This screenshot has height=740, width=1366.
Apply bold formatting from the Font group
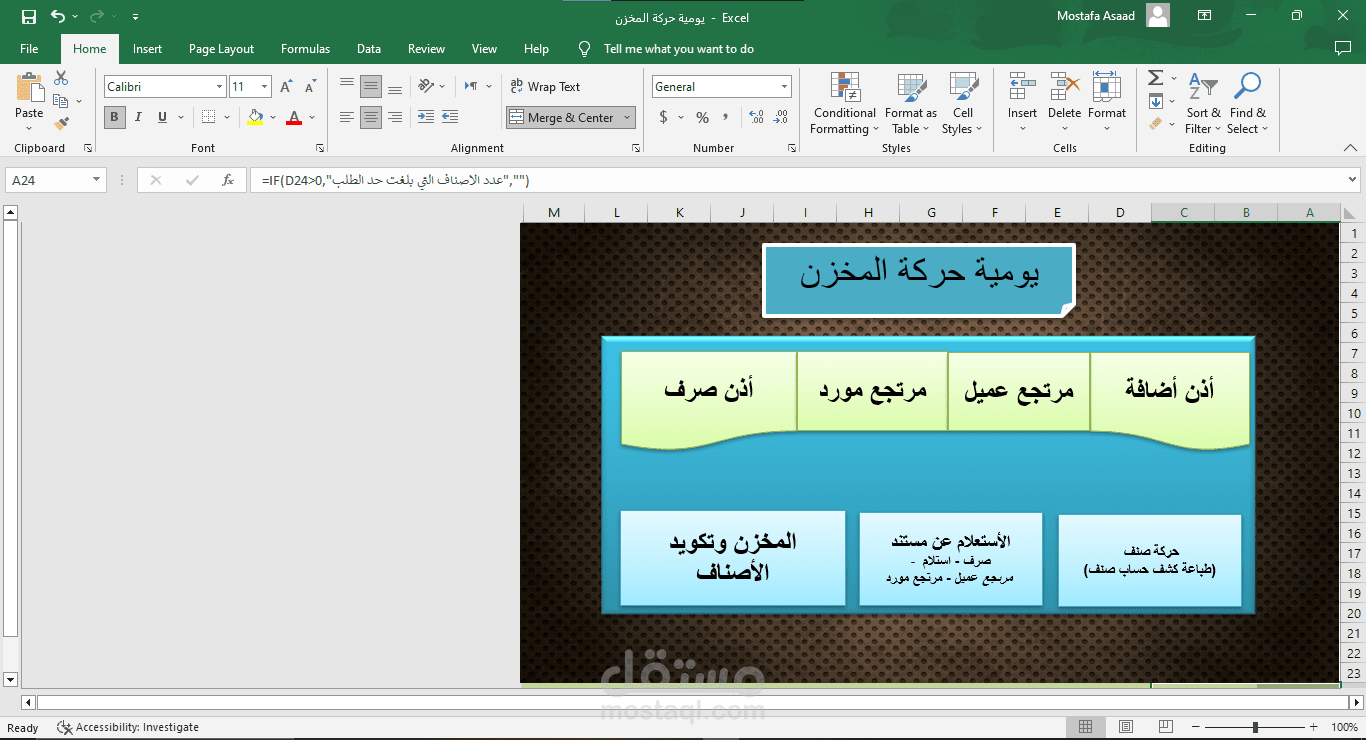pyautogui.click(x=114, y=117)
